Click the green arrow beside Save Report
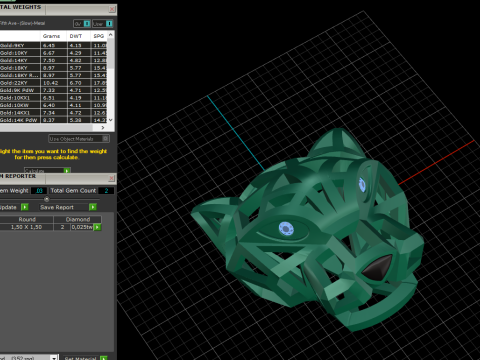This screenshot has height=360, width=480. pyautogui.click(x=93, y=207)
